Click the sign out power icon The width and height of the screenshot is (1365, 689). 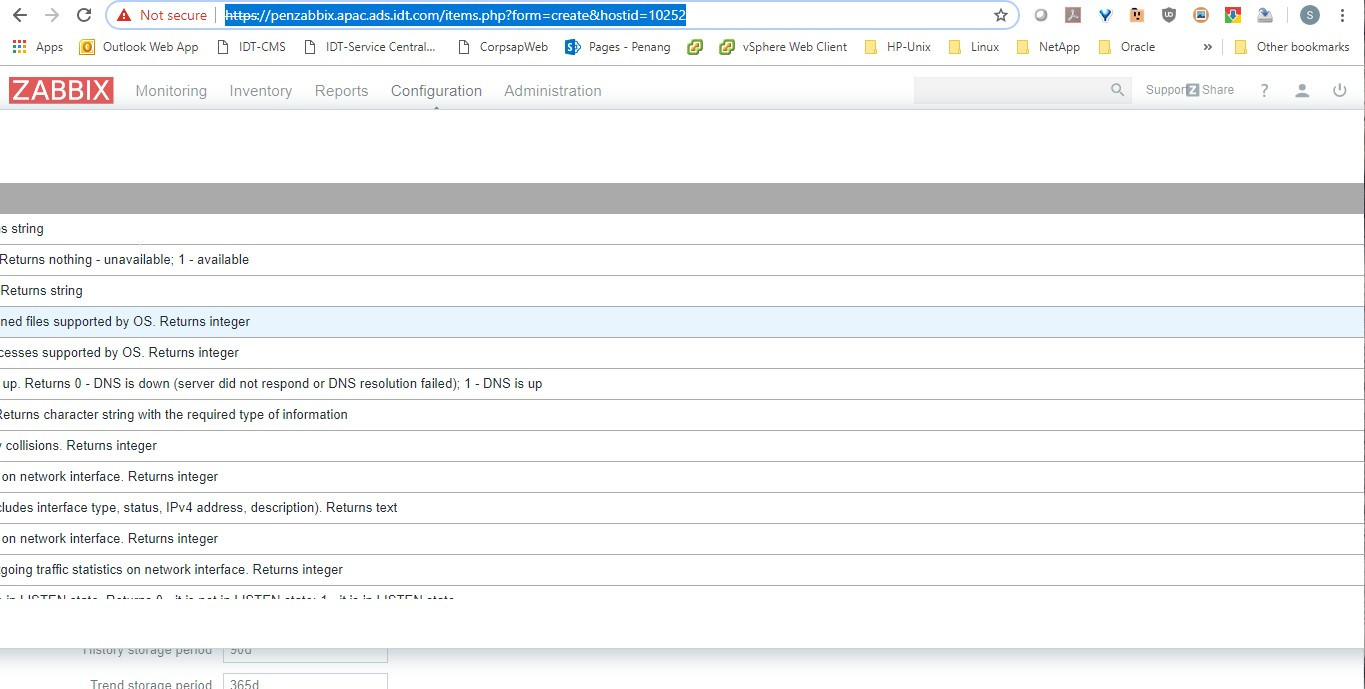point(1340,90)
